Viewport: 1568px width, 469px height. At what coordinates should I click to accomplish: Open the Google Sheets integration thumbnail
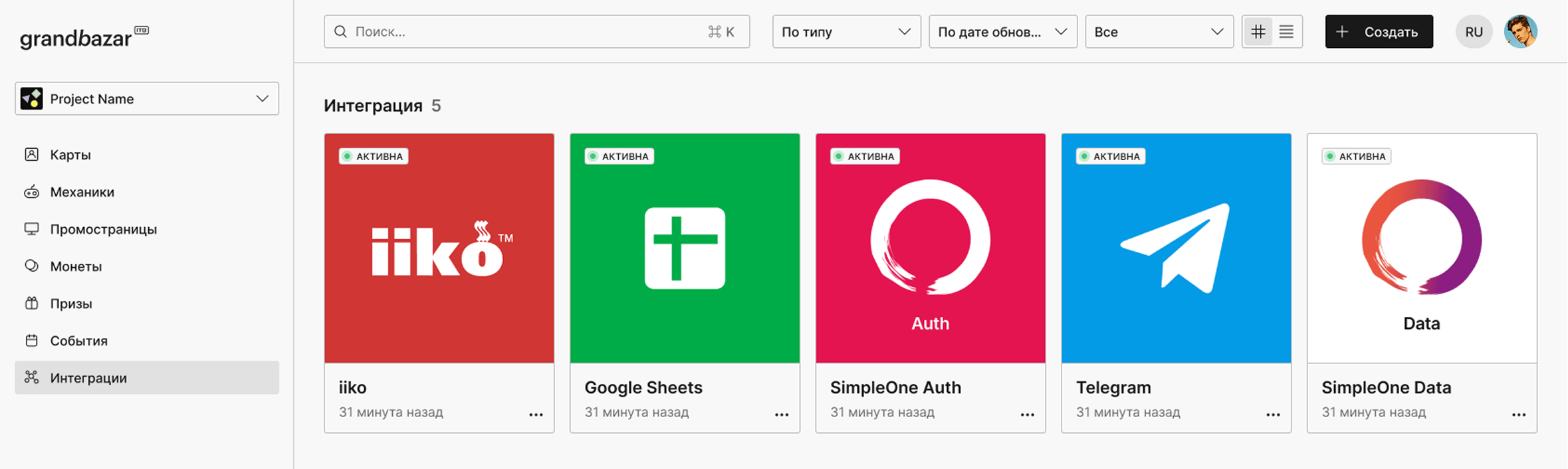(685, 248)
